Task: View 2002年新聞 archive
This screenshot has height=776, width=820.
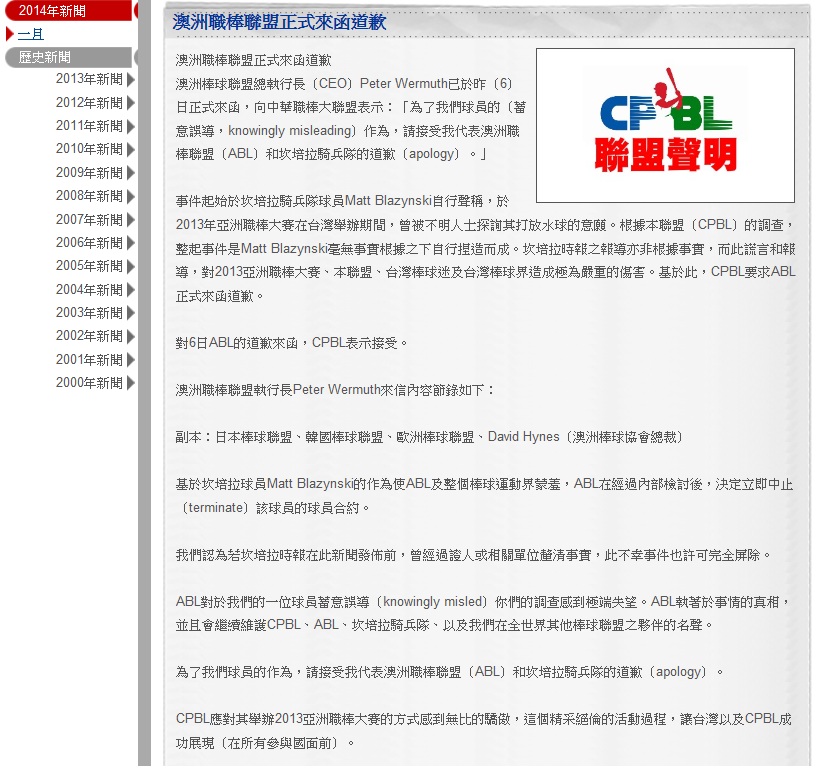Action: 89,336
